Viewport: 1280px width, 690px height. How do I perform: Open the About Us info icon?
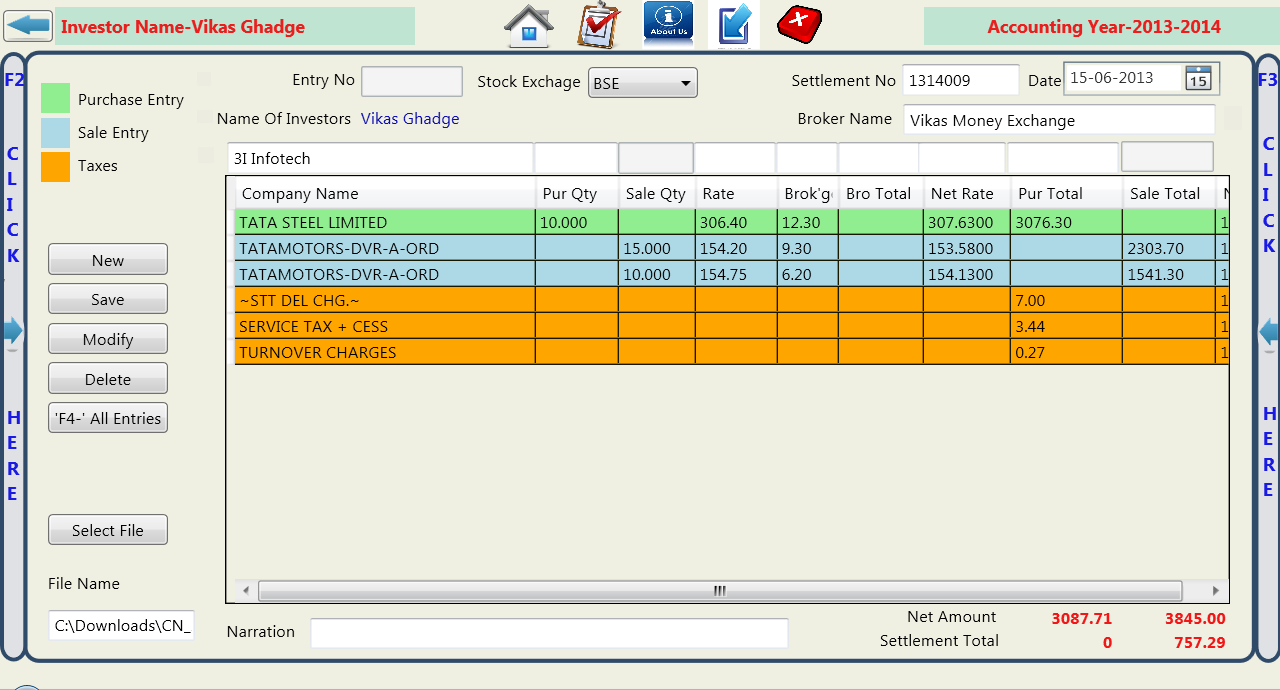[x=668, y=25]
